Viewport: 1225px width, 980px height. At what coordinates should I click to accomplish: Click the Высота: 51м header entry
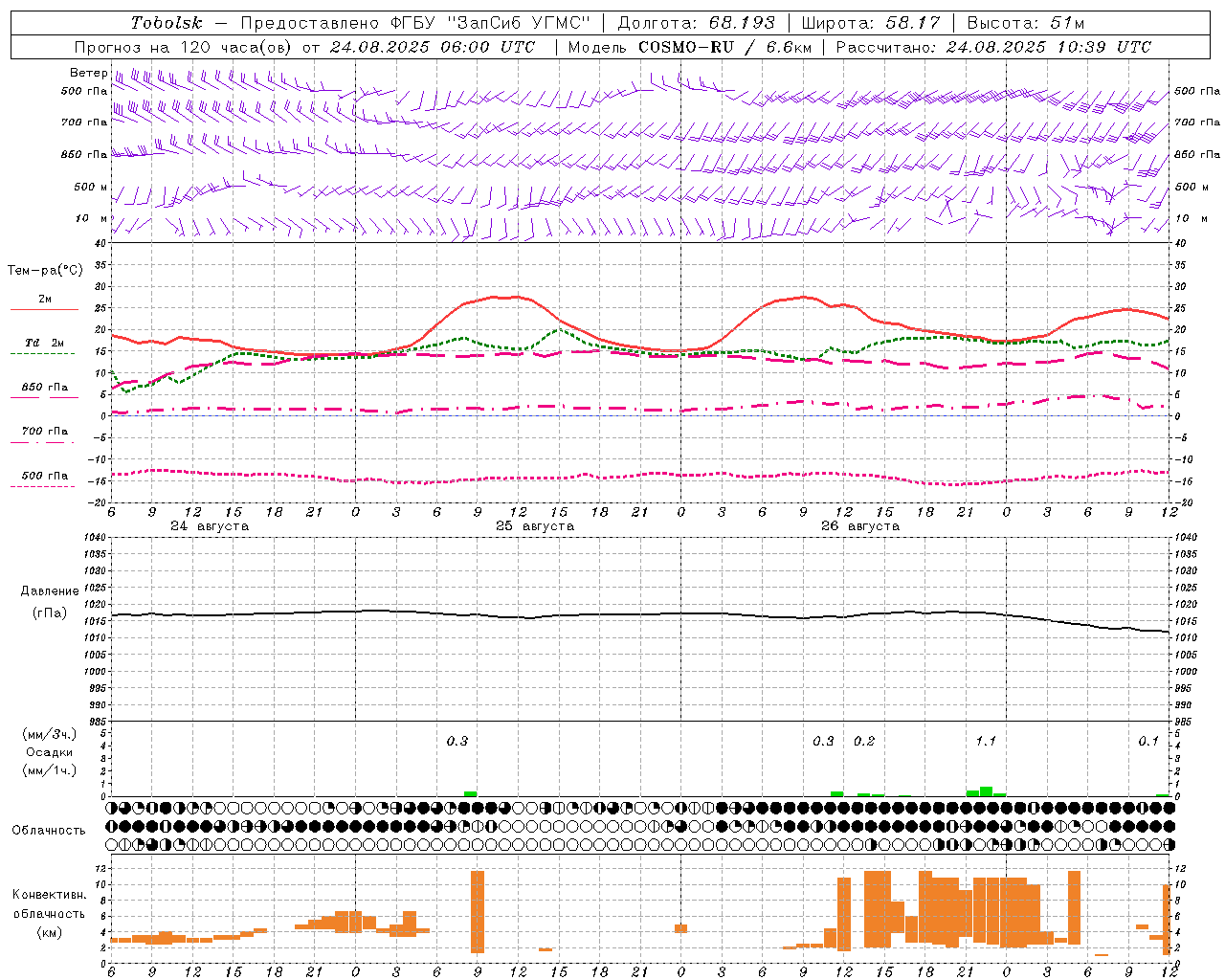point(1026,23)
